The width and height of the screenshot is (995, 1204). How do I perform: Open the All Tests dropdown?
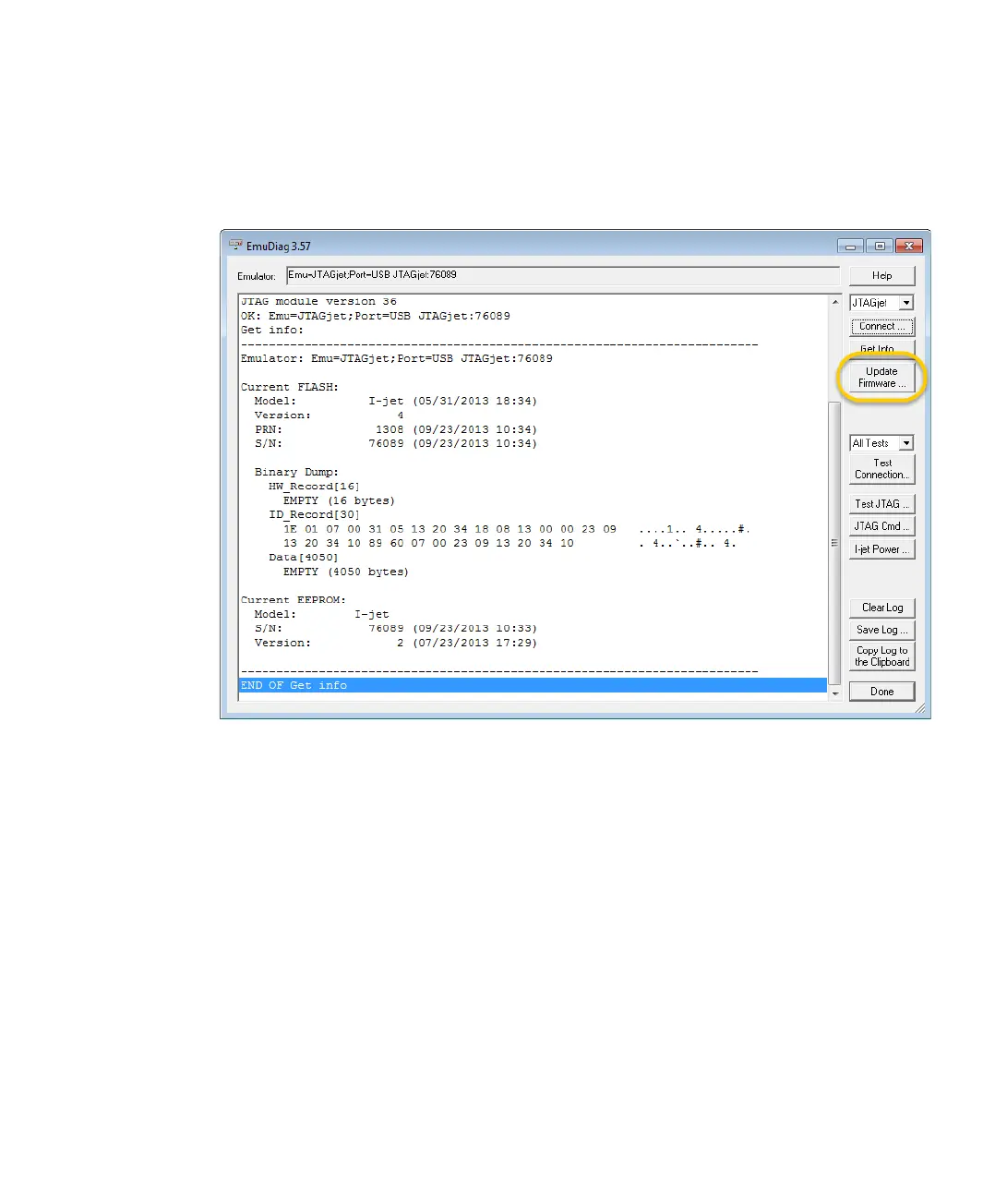pos(906,443)
